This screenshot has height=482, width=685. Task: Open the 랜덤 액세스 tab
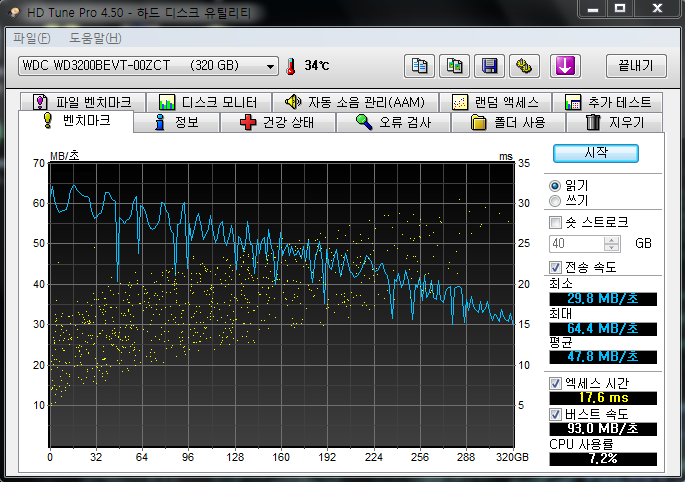click(495, 102)
